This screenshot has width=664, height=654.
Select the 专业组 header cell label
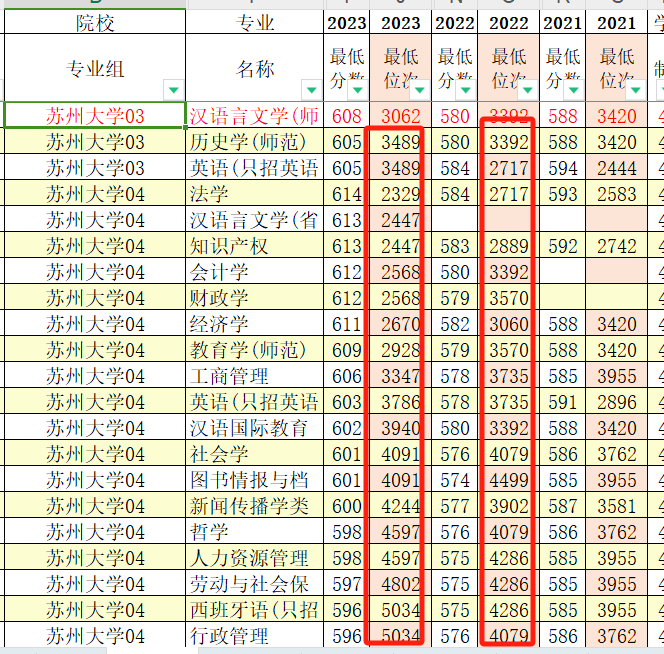[95, 69]
